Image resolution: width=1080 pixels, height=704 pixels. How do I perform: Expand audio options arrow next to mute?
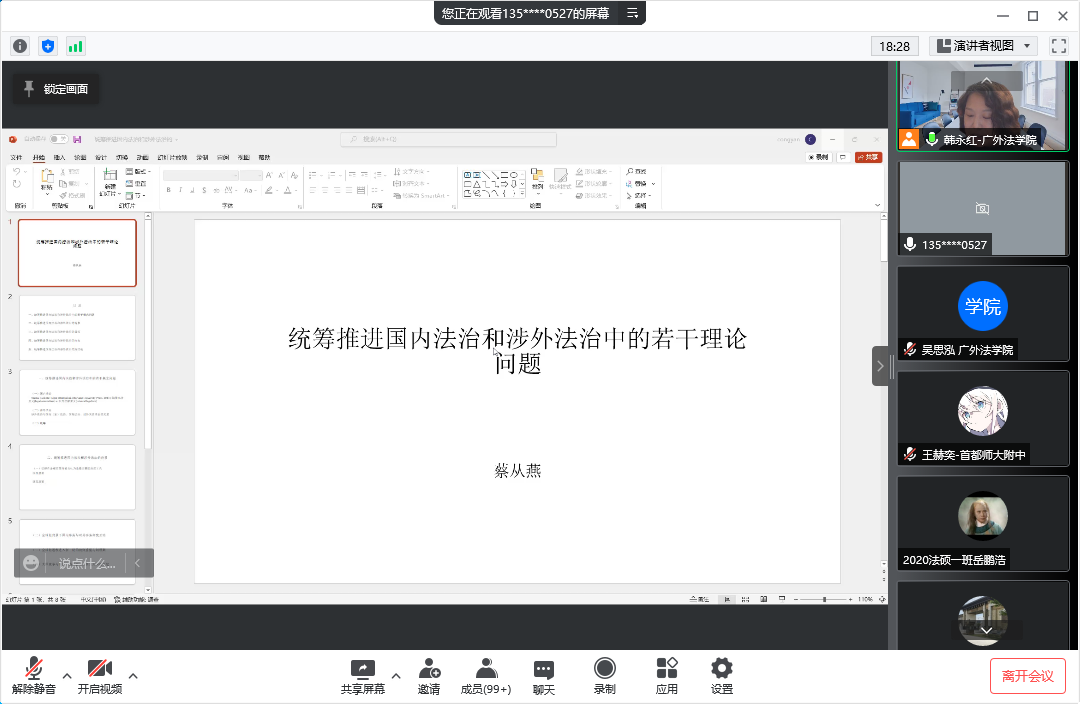click(x=67, y=676)
